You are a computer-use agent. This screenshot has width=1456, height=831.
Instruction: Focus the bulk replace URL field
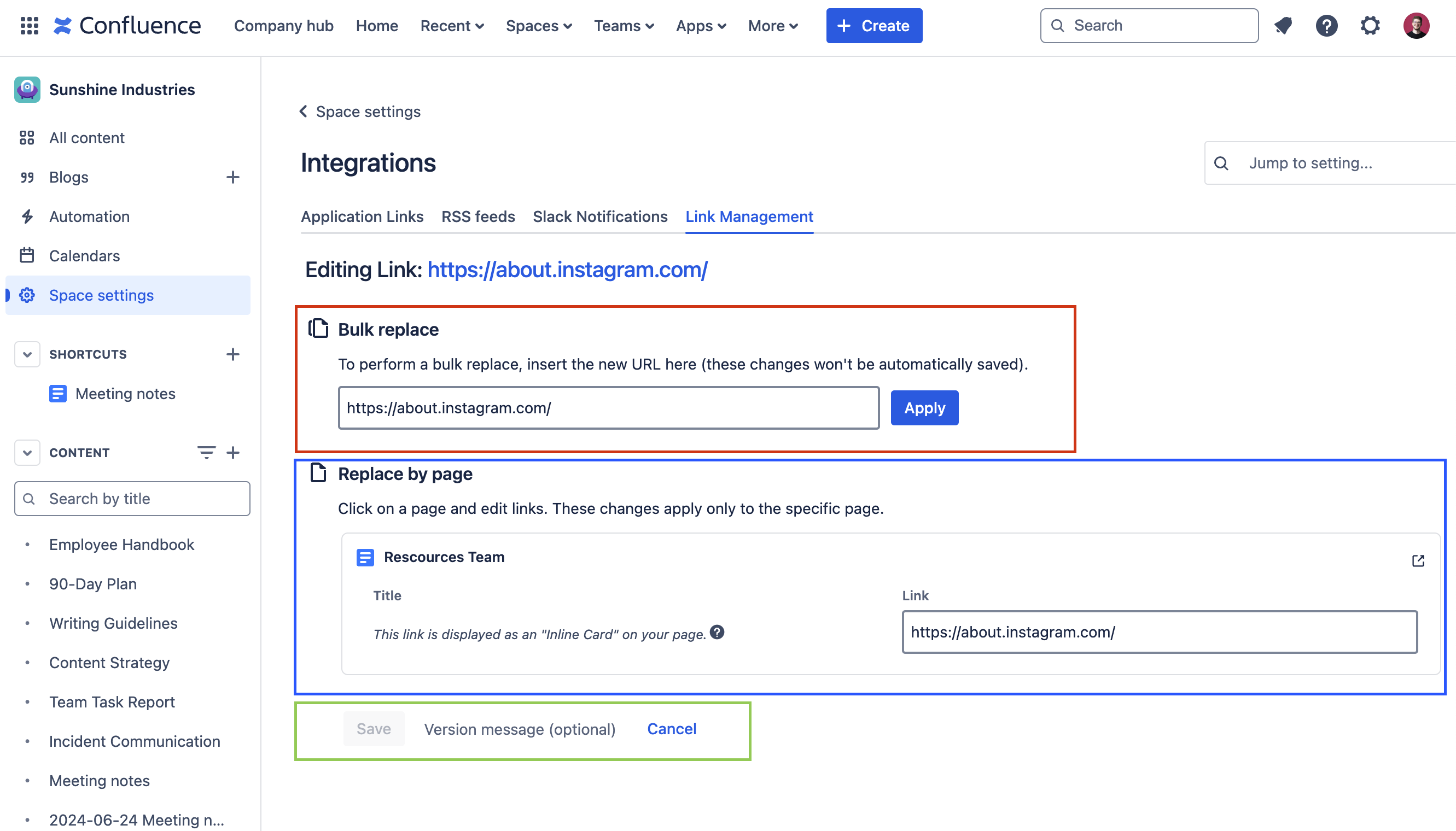[x=609, y=407]
